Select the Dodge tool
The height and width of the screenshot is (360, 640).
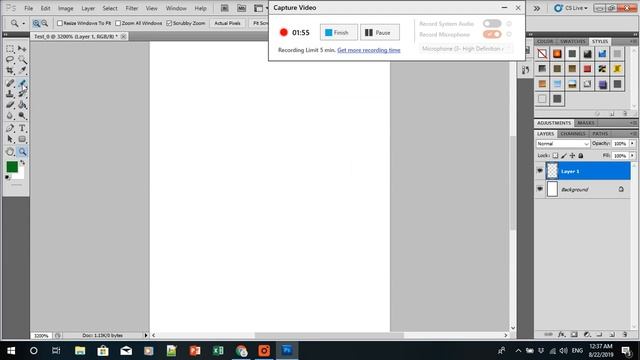click(x=22, y=116)
